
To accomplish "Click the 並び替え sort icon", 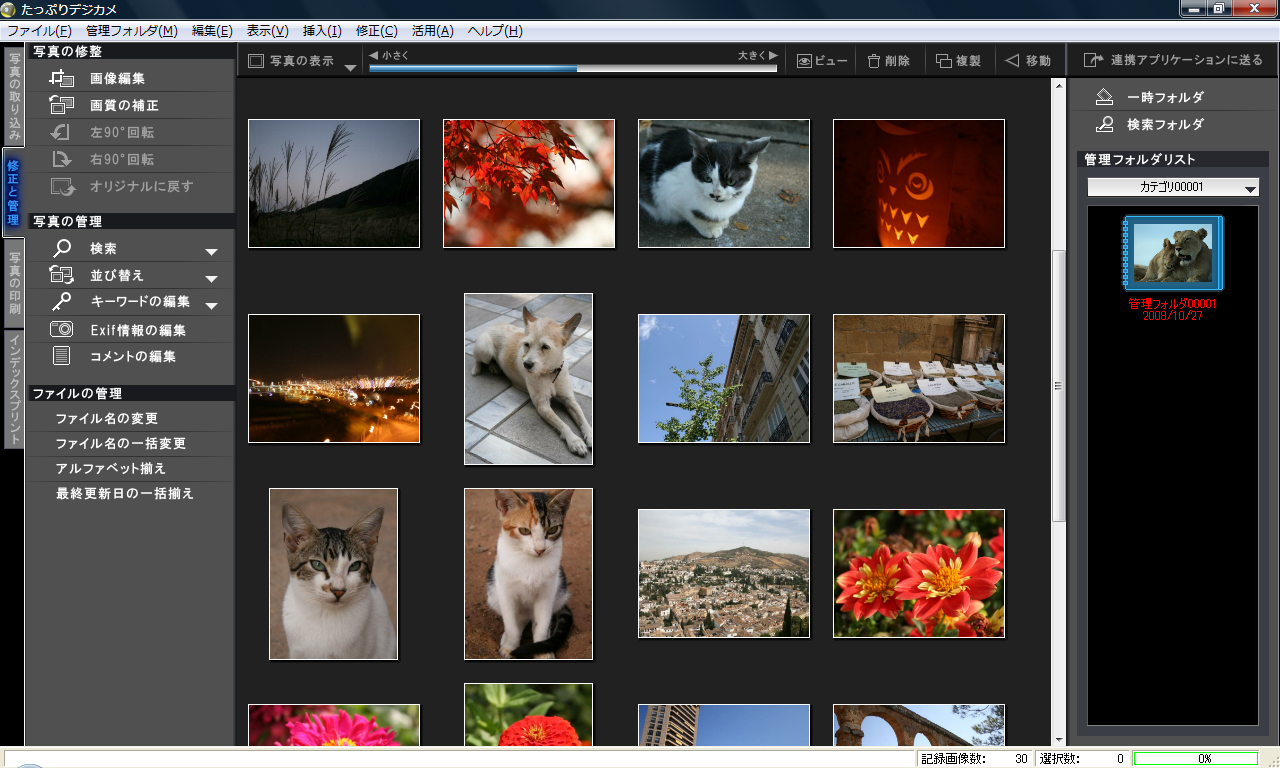I will pos(62,276).
